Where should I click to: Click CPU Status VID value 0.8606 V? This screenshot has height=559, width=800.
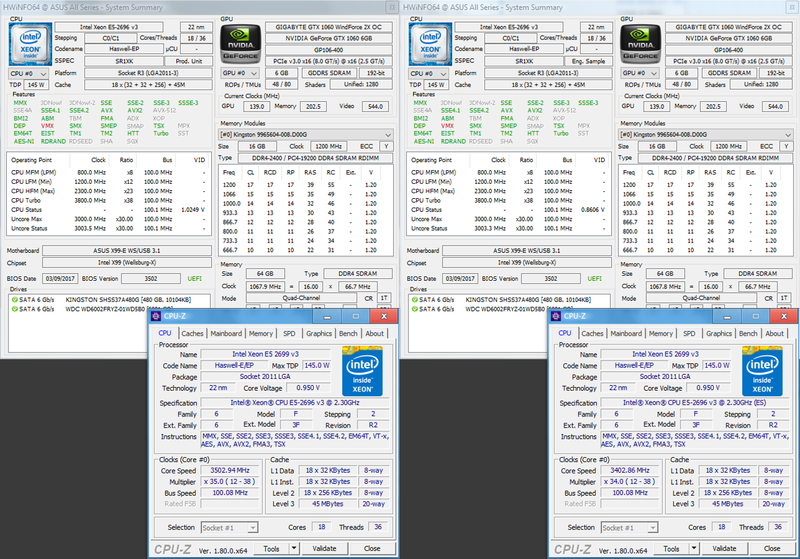pos(593,210)
